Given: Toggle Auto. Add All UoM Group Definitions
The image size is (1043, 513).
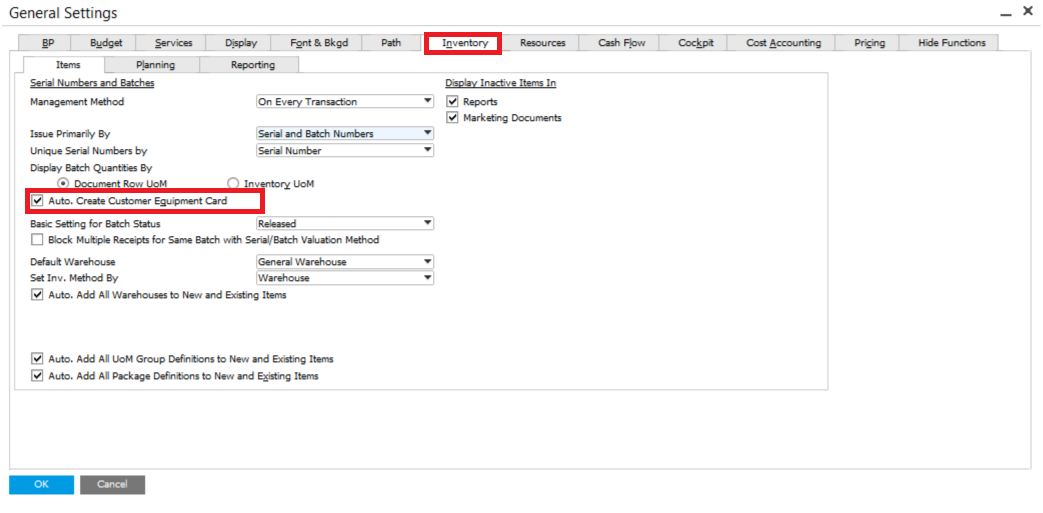Looking at the screenshot, I should click(38, 359).
